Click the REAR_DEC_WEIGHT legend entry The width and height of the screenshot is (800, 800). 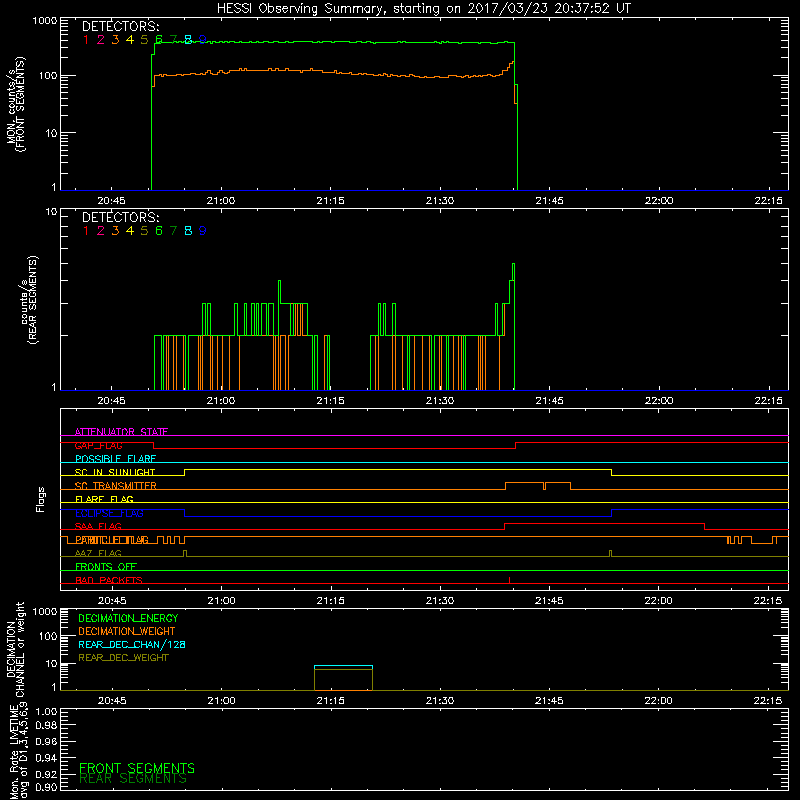[x=123, y=658]
